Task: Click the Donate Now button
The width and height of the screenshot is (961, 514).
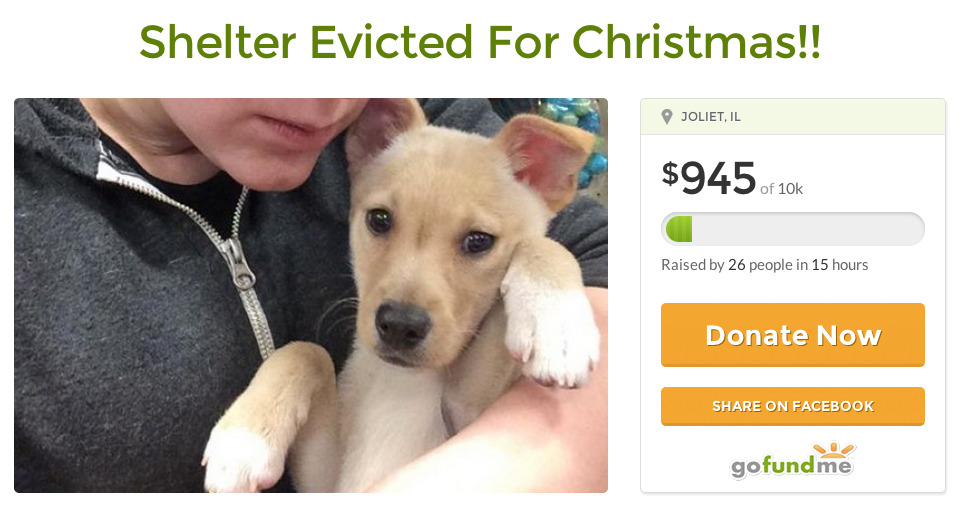Action: coord(792,335)
